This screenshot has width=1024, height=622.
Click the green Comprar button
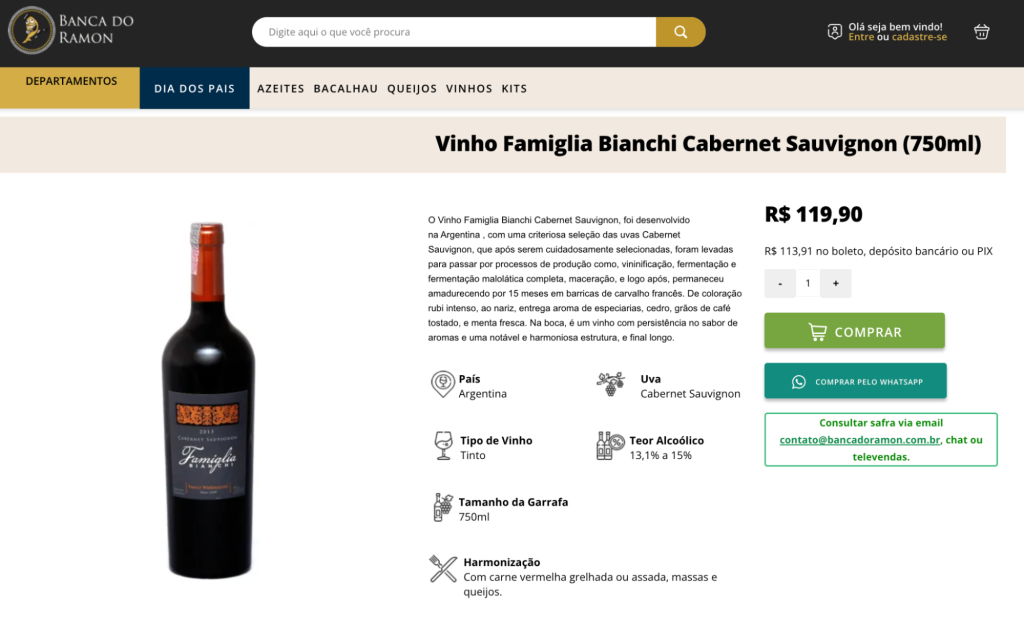click(x=854, y=331)
